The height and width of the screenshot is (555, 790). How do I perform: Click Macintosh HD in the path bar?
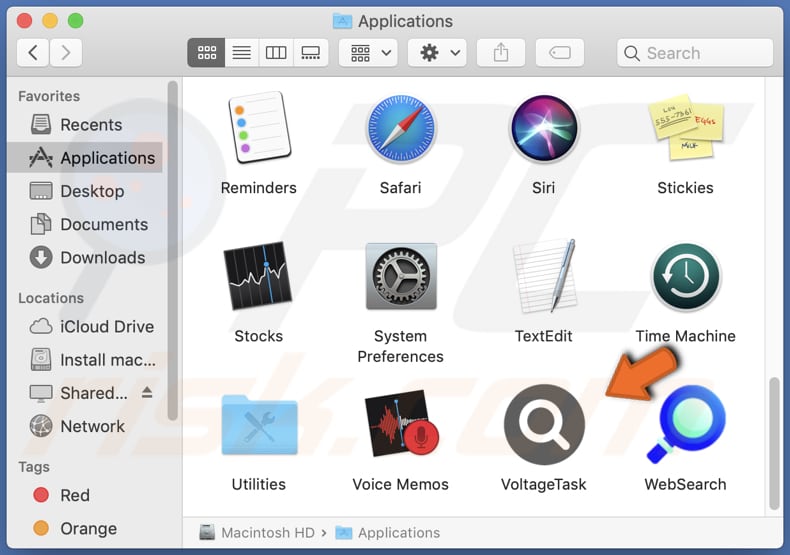[x=257, y=532]
